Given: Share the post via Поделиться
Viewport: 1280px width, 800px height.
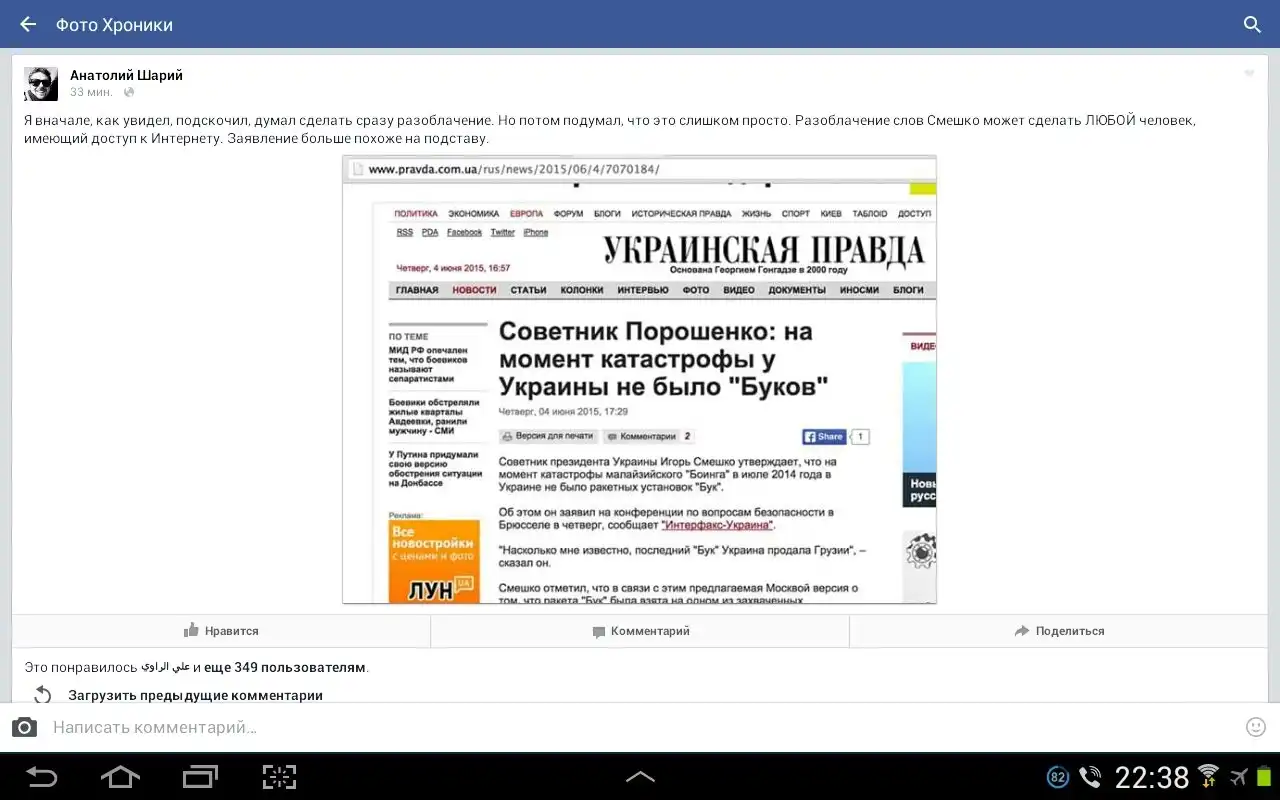Looking at the screenshot, I should 1058,631.
